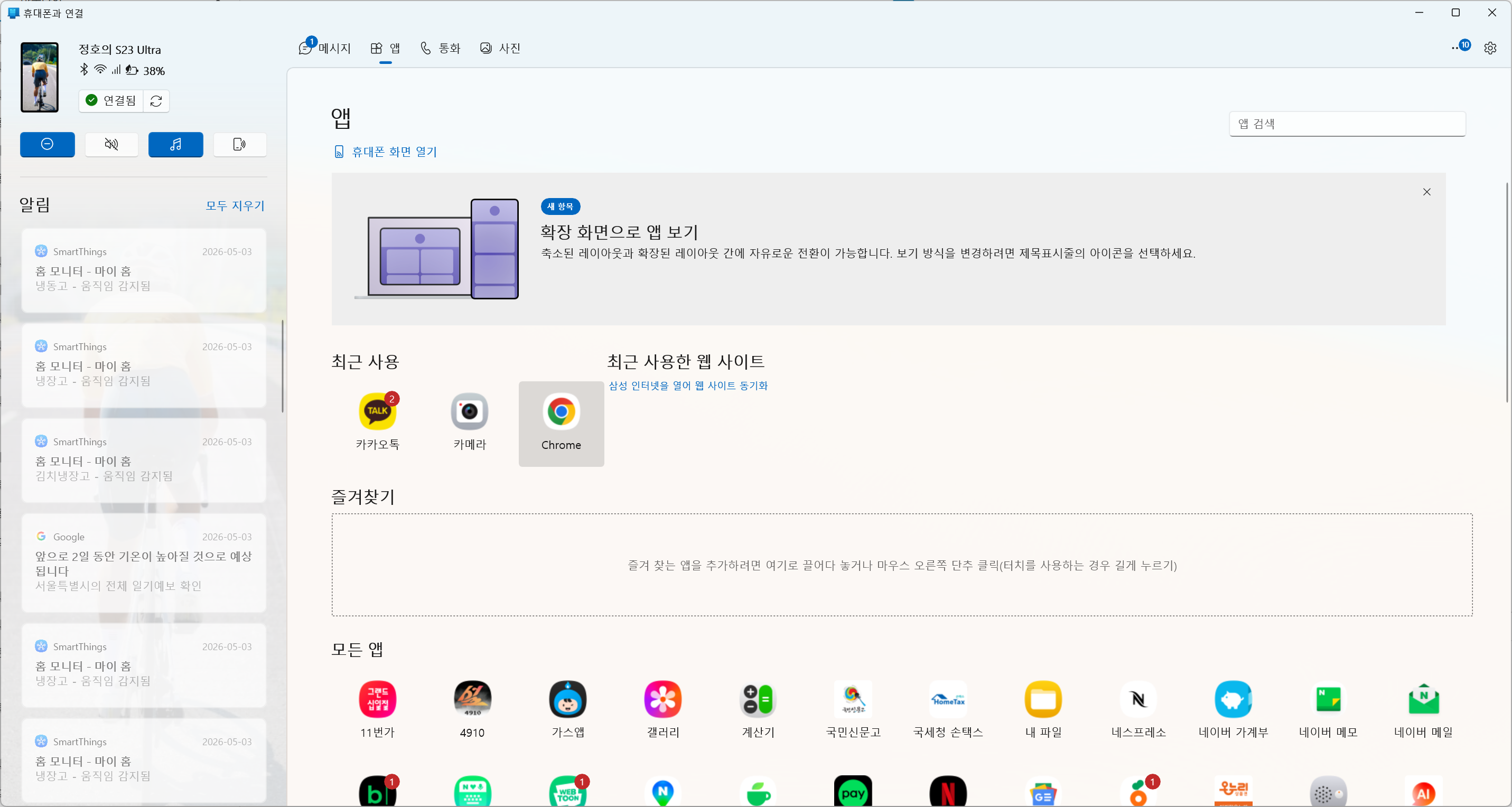The width and height of the screenshot is (1512, 807).
Task: Open the 갤러리 gallery app
Action: (x=662, y=710)
